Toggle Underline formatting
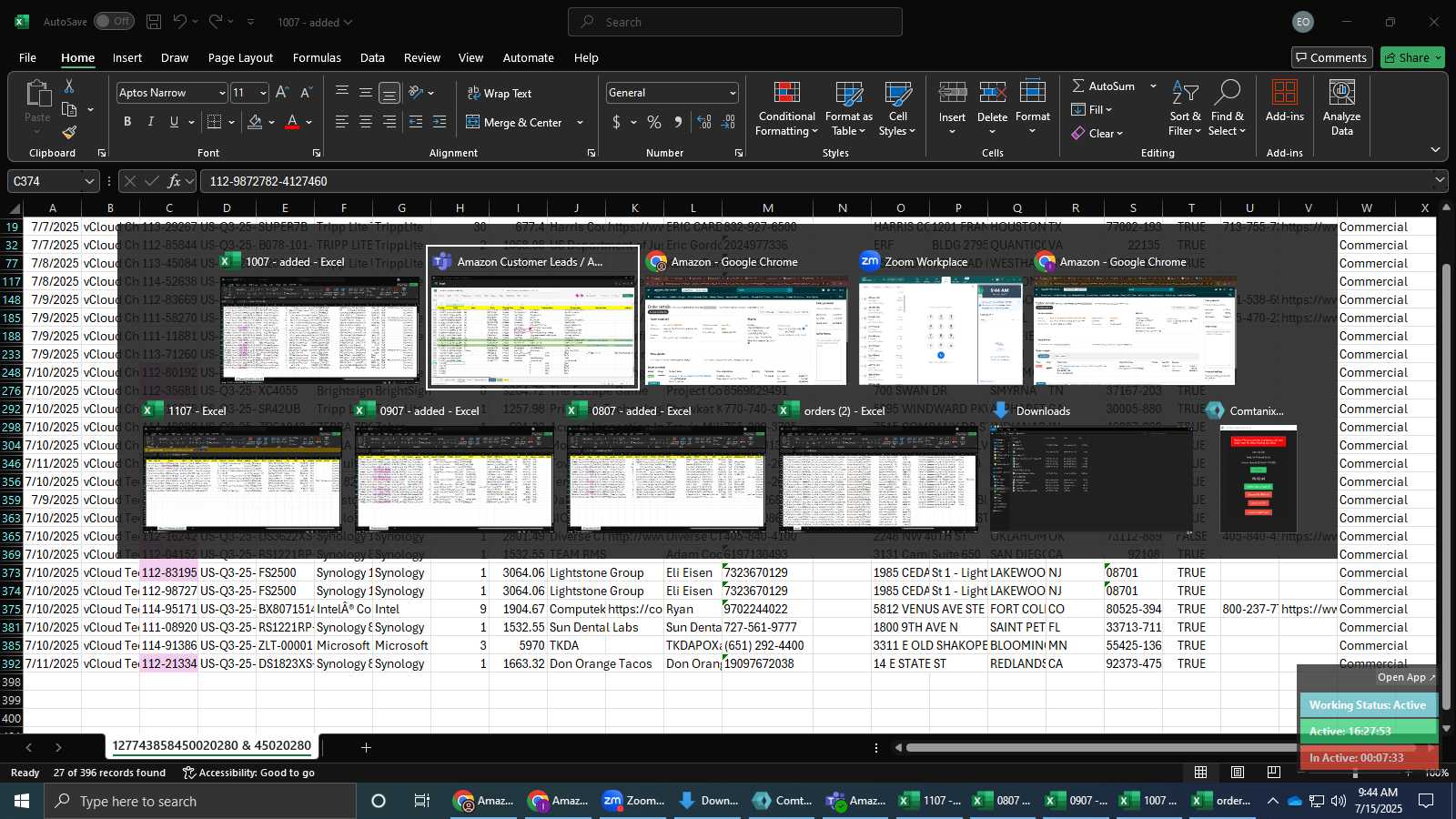The height and width of the screenshot is (819, 1456). (174, 122)
